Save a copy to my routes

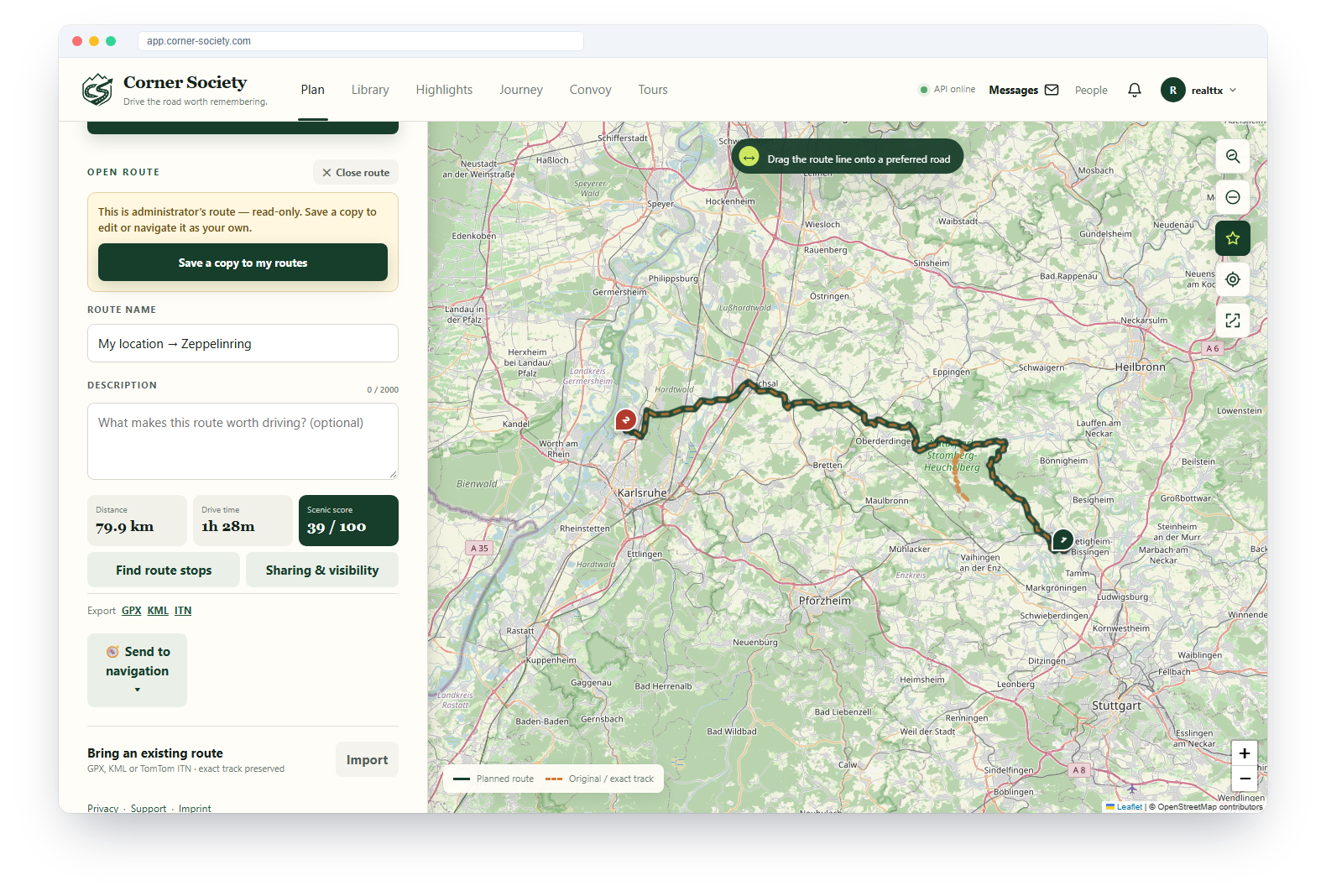click(243, 263)
